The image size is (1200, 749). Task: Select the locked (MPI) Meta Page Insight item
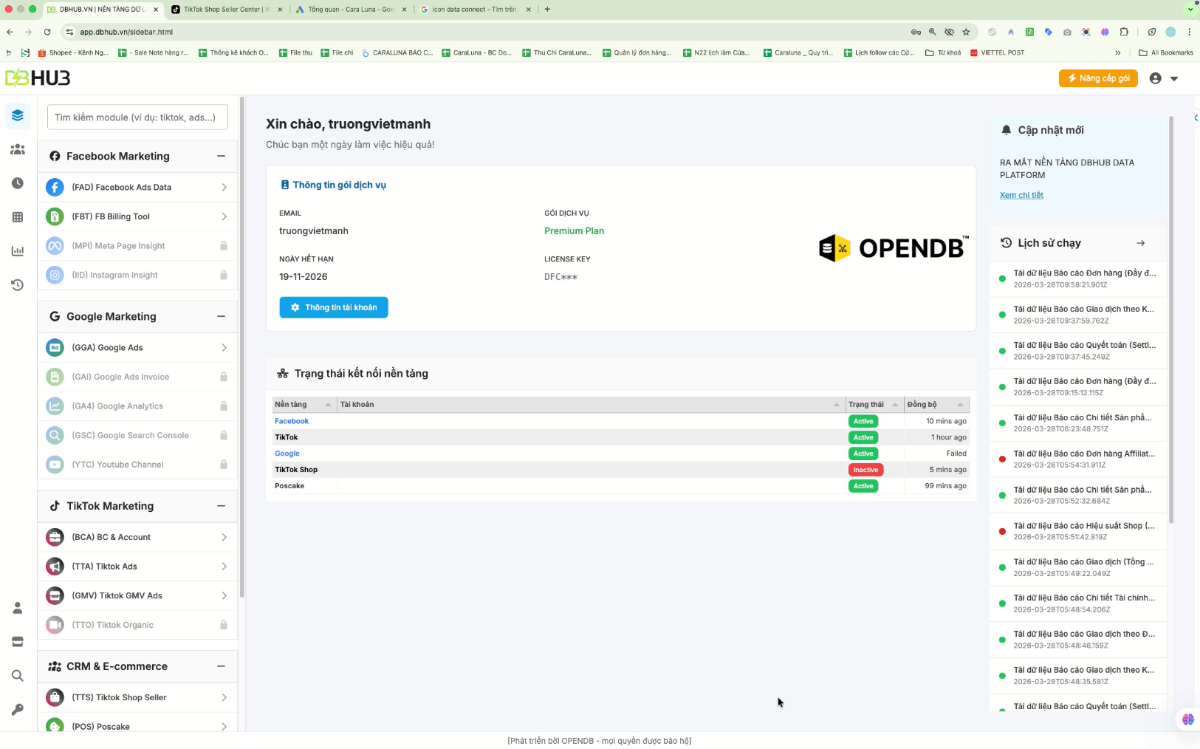pos(138,245)
